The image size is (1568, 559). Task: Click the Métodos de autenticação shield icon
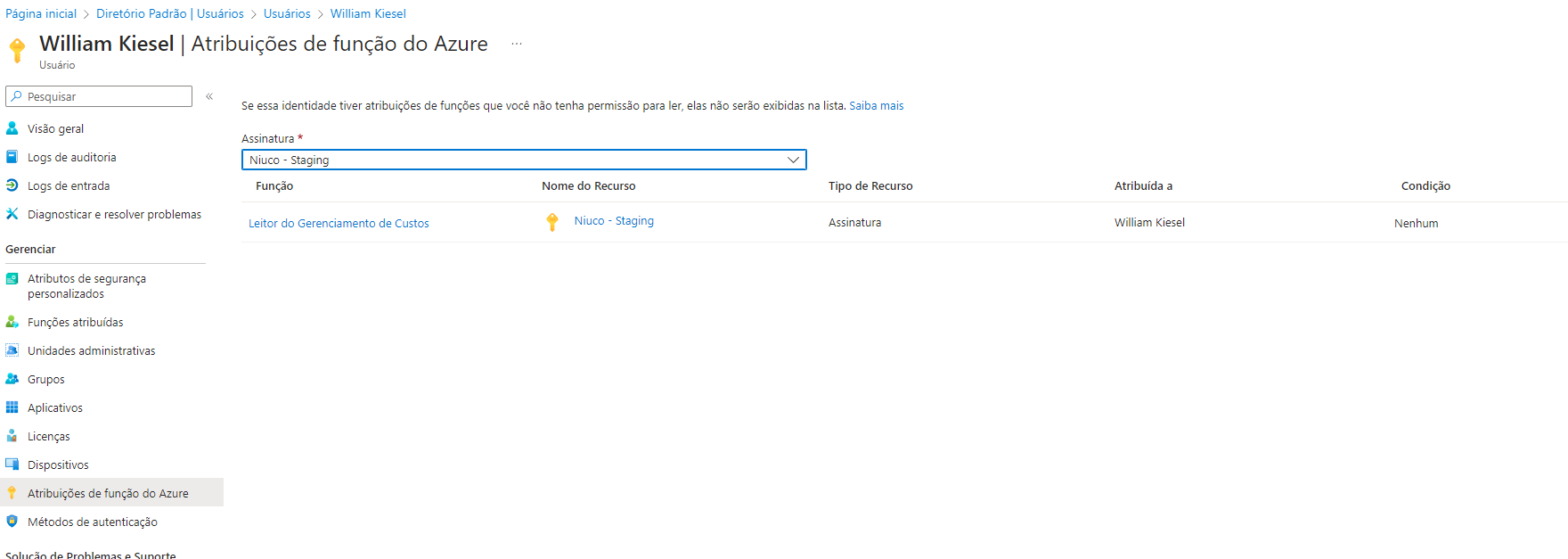click(x=12, y=522)
